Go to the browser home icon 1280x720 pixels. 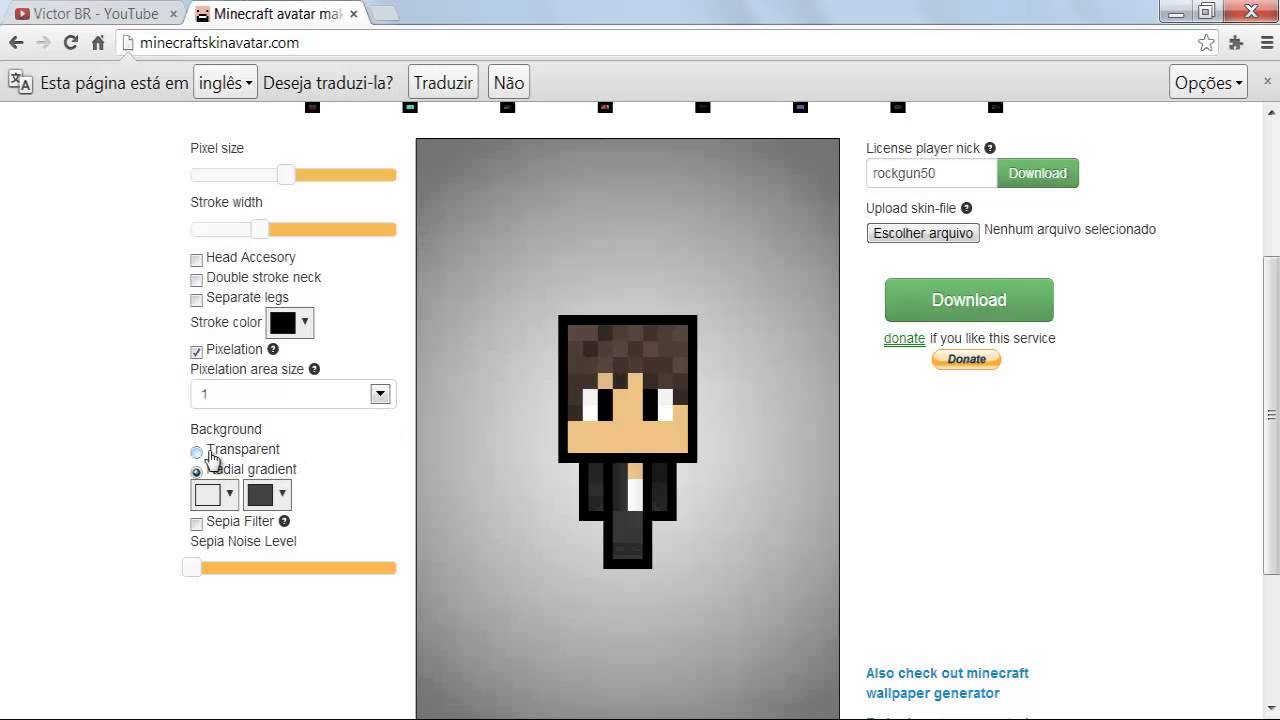click(x=98, y=43)
